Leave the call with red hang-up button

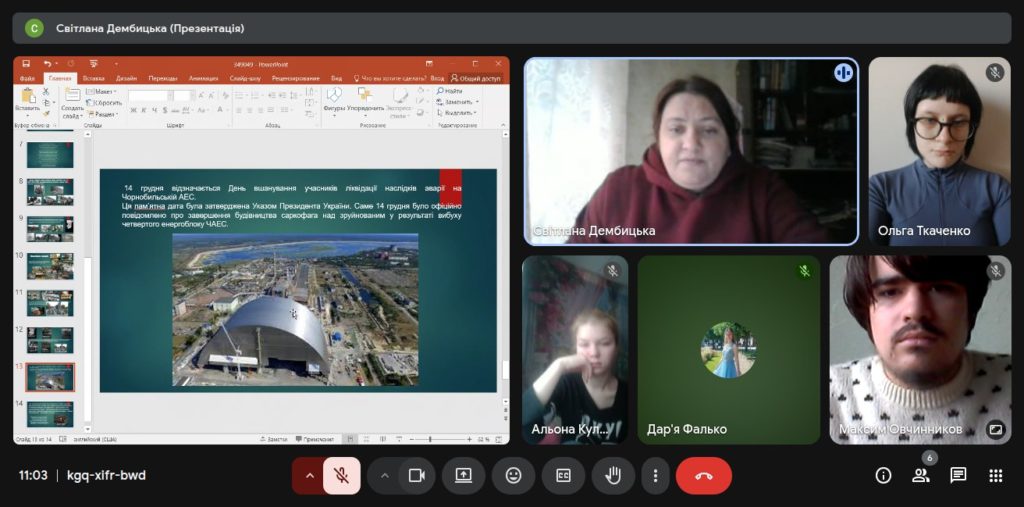[704, 476]
